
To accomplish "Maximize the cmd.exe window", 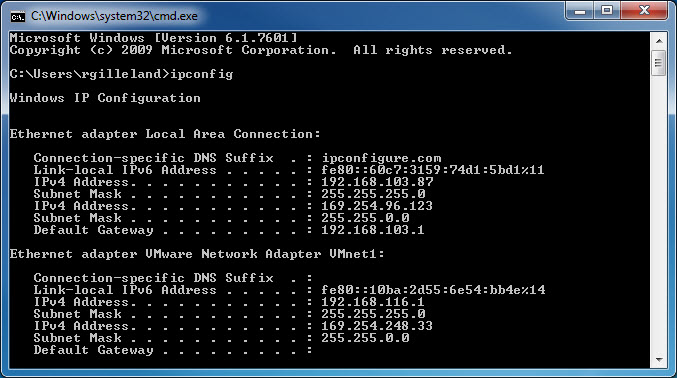I will point(607,11).
